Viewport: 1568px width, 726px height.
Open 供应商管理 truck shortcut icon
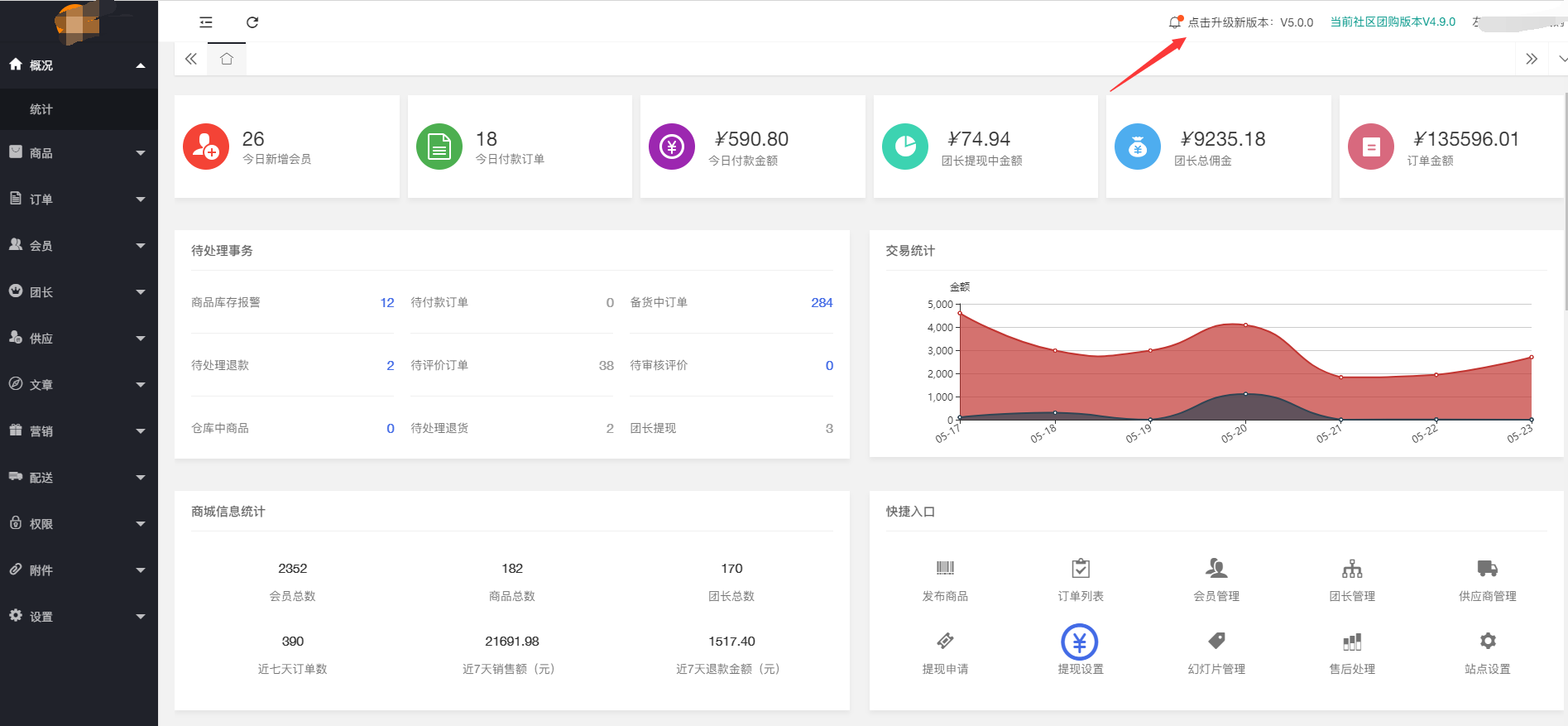pos(1488,568)
